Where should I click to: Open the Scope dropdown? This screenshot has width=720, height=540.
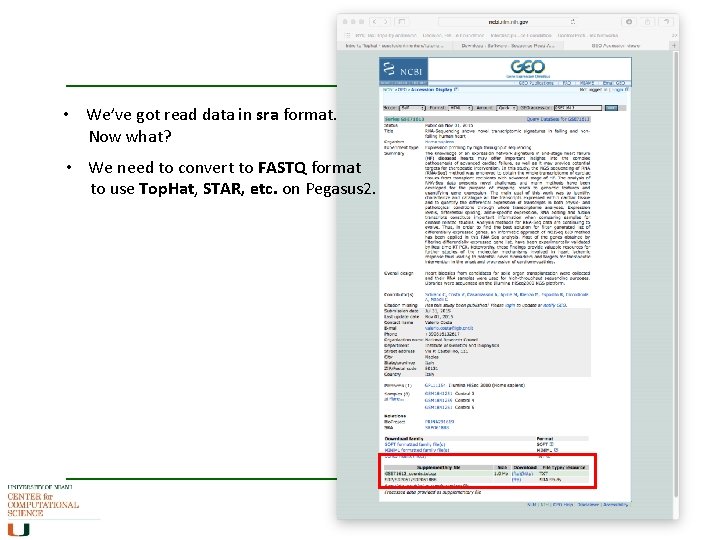tap(412, 108)
